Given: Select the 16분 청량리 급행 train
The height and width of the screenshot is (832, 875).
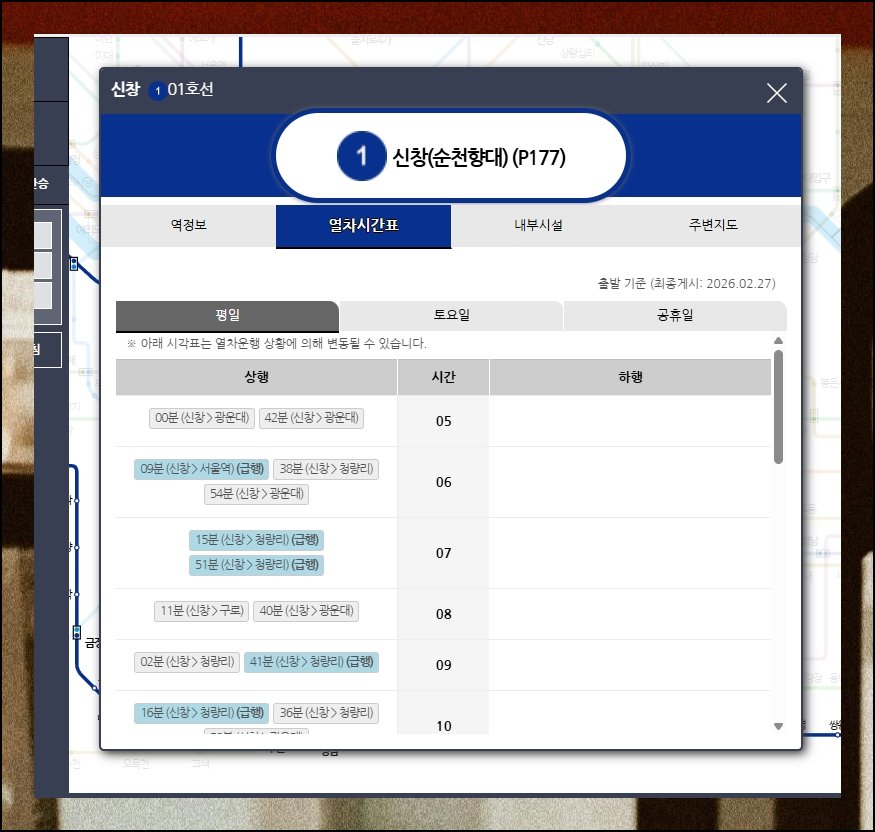Looking at the screenshot, I should tap(201, 713).
